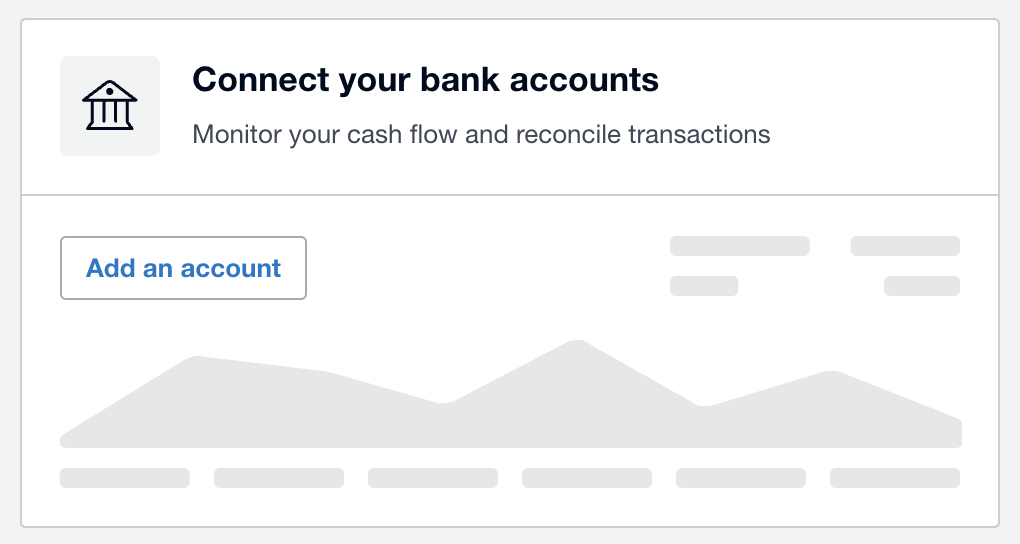The height and width of the screenshot is (544, 1020).
Task: Click the upper-right placeholder bar above the chart
Action: point(905,246)
